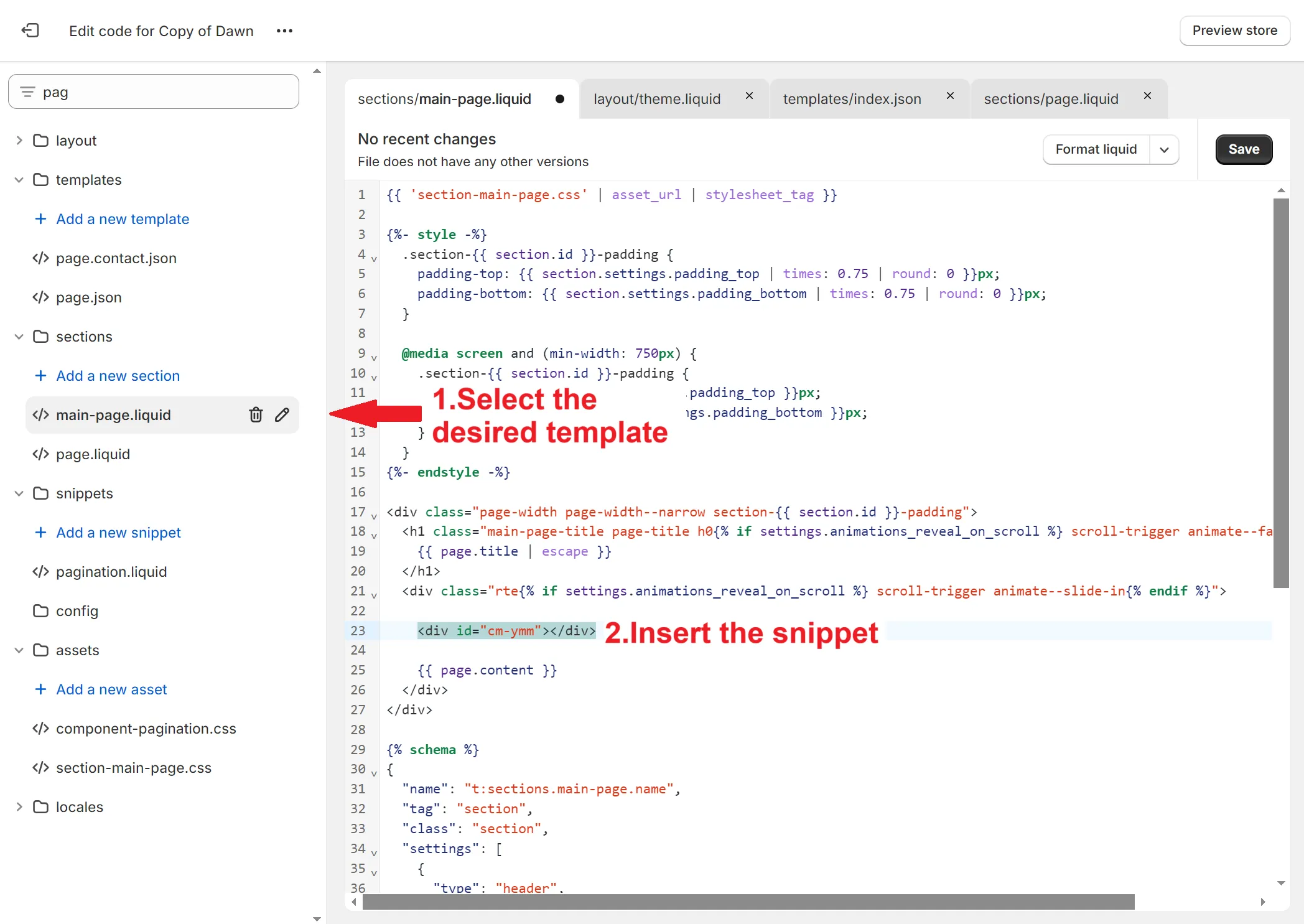This screenshot has height=924, width=1304.
Task: Rename main-page.liquid with pencil icon
Action: pyautogui.click(x=282, y=415)
